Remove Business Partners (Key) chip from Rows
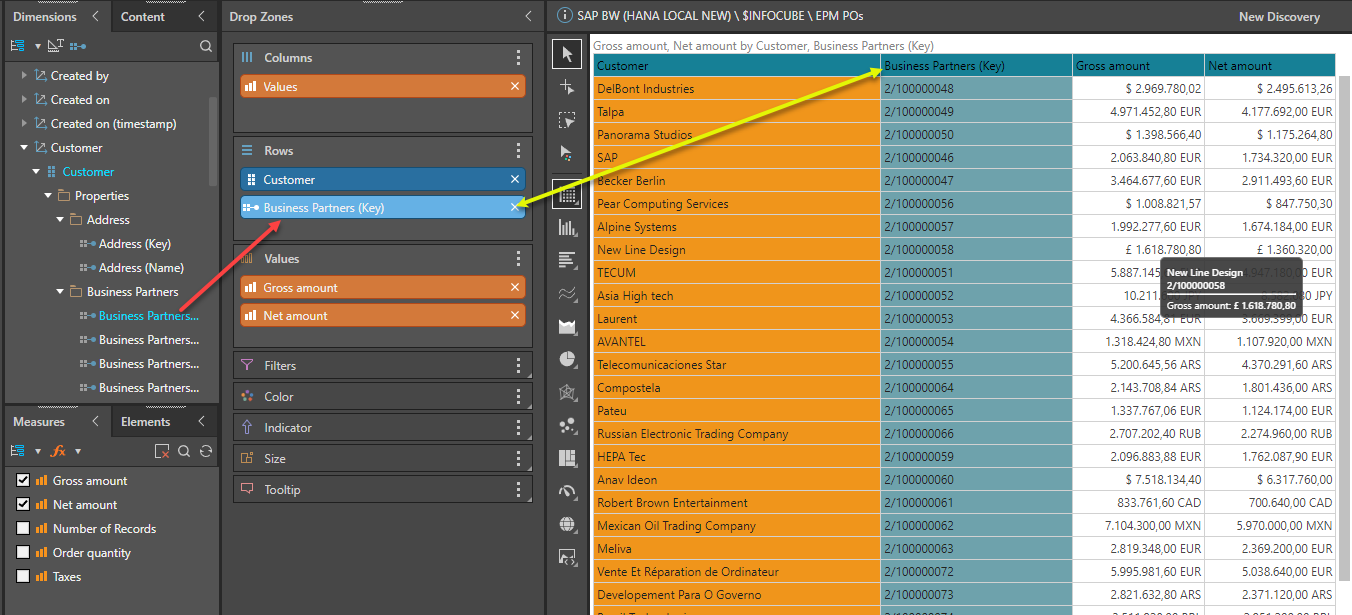The height and width of the screenshot is (615, 1352). [515, 208]
